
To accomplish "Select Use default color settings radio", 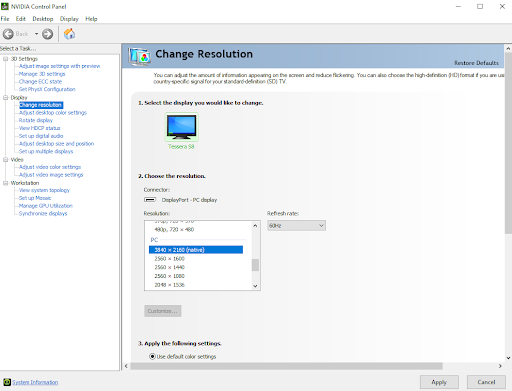I will tap(152, 356).
